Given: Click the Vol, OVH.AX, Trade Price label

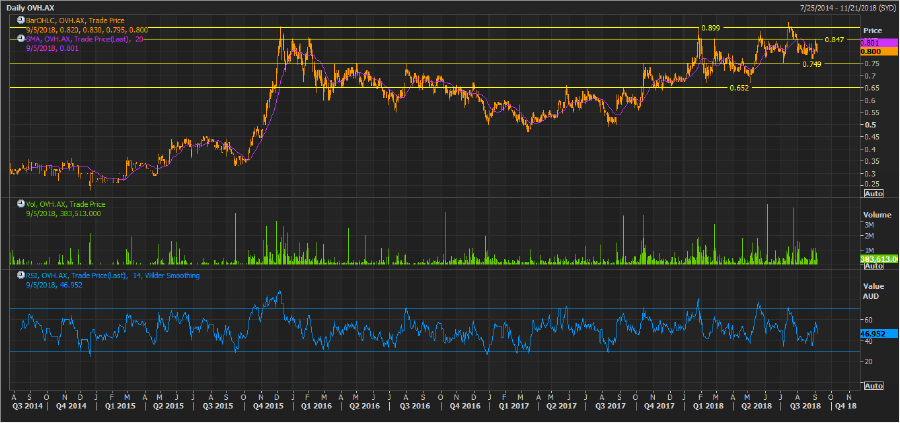Looking at the screenshot, I should point(65,204).
